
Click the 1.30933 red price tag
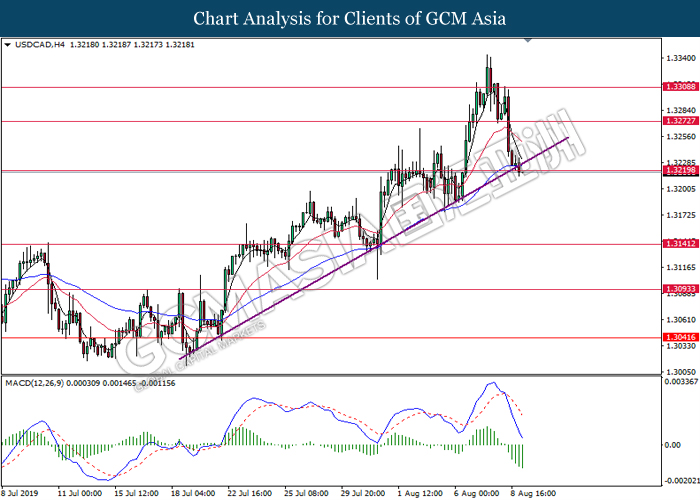pos(680,289)
